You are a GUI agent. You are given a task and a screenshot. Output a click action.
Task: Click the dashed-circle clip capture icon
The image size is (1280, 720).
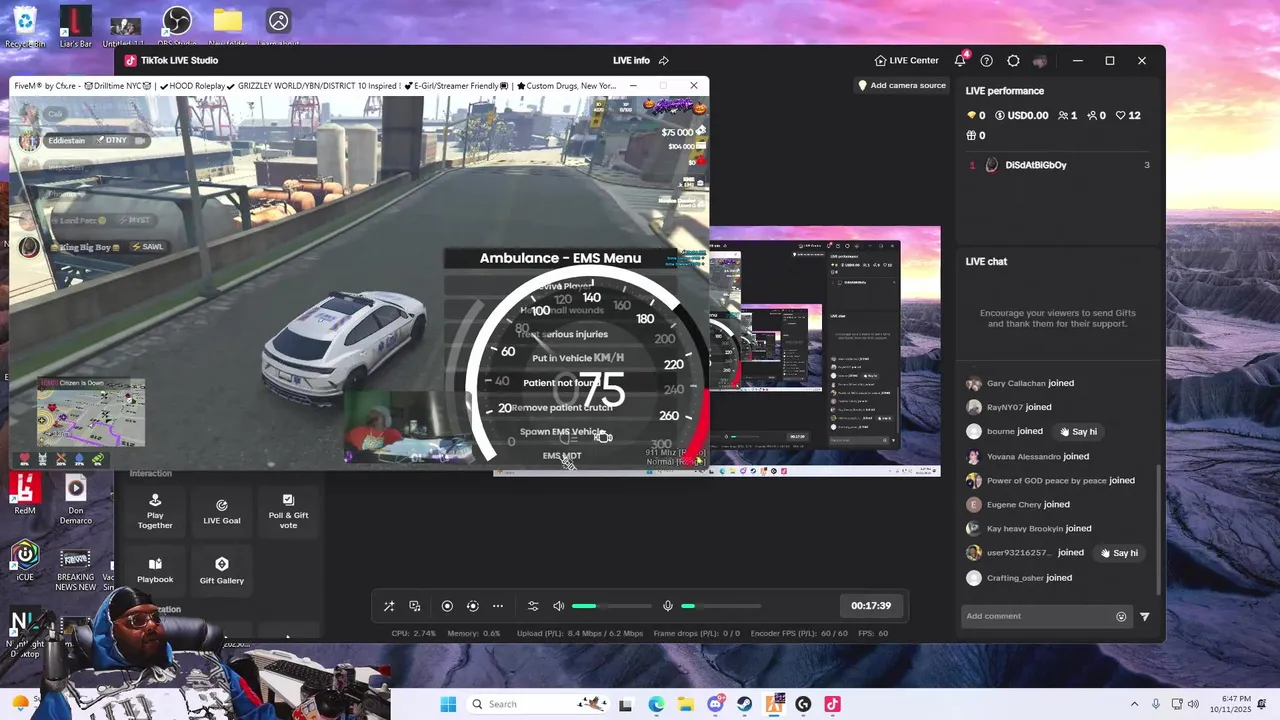tap(472, 606)
